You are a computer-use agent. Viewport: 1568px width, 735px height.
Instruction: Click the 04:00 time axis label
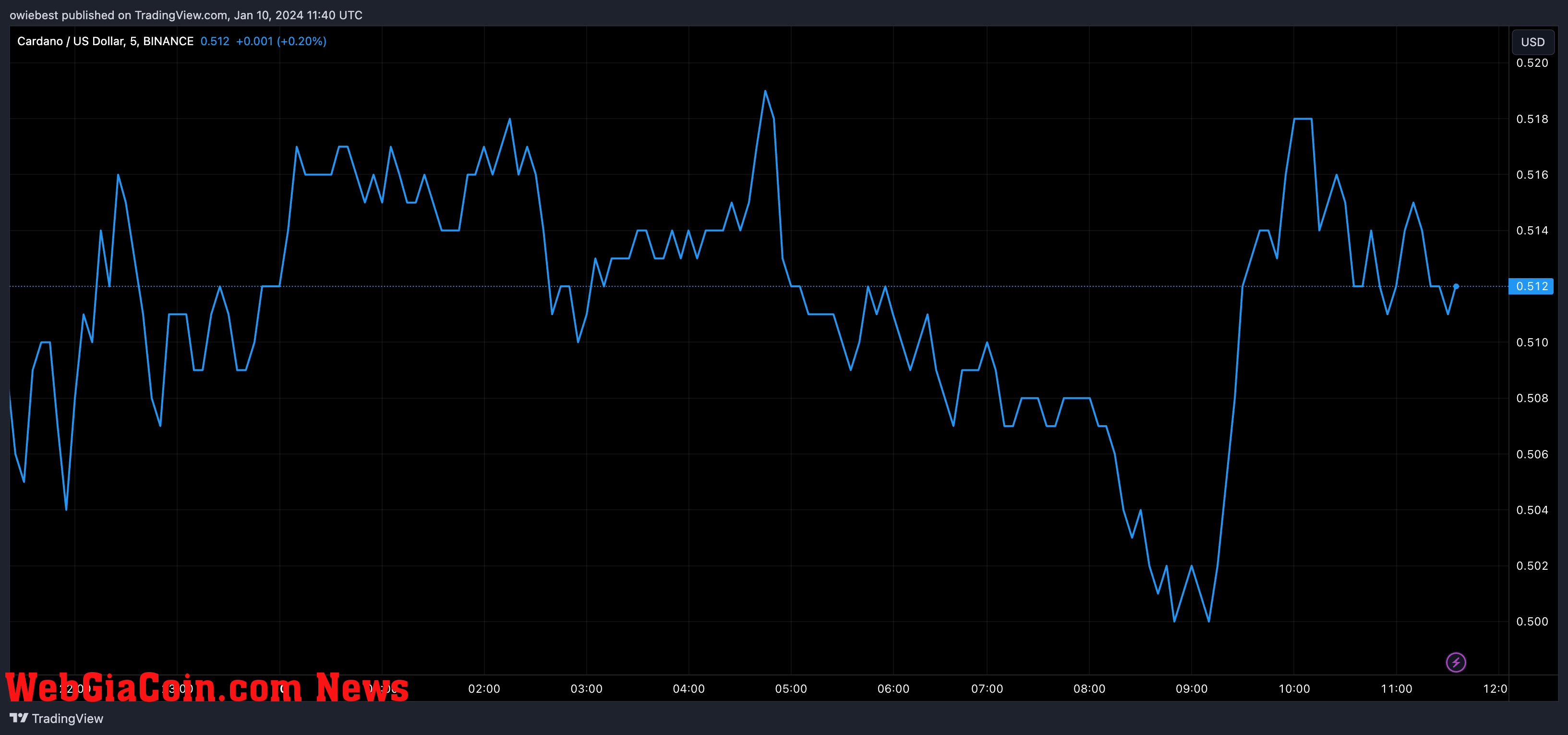tap(688, 689)
